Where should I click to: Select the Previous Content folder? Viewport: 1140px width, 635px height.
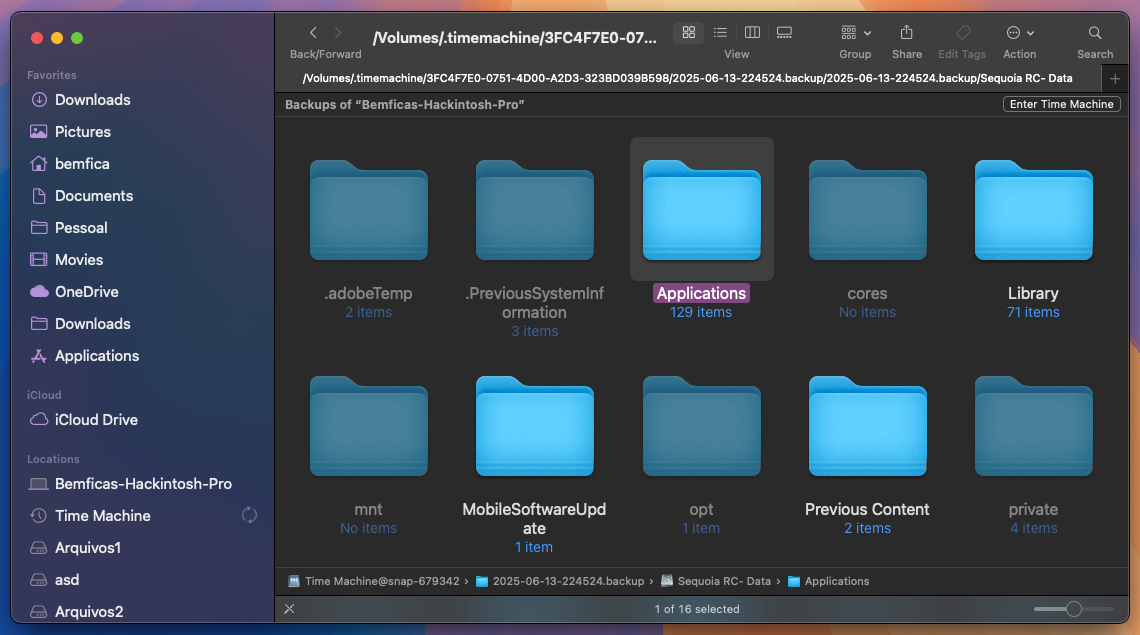click(x=867, y=428)
